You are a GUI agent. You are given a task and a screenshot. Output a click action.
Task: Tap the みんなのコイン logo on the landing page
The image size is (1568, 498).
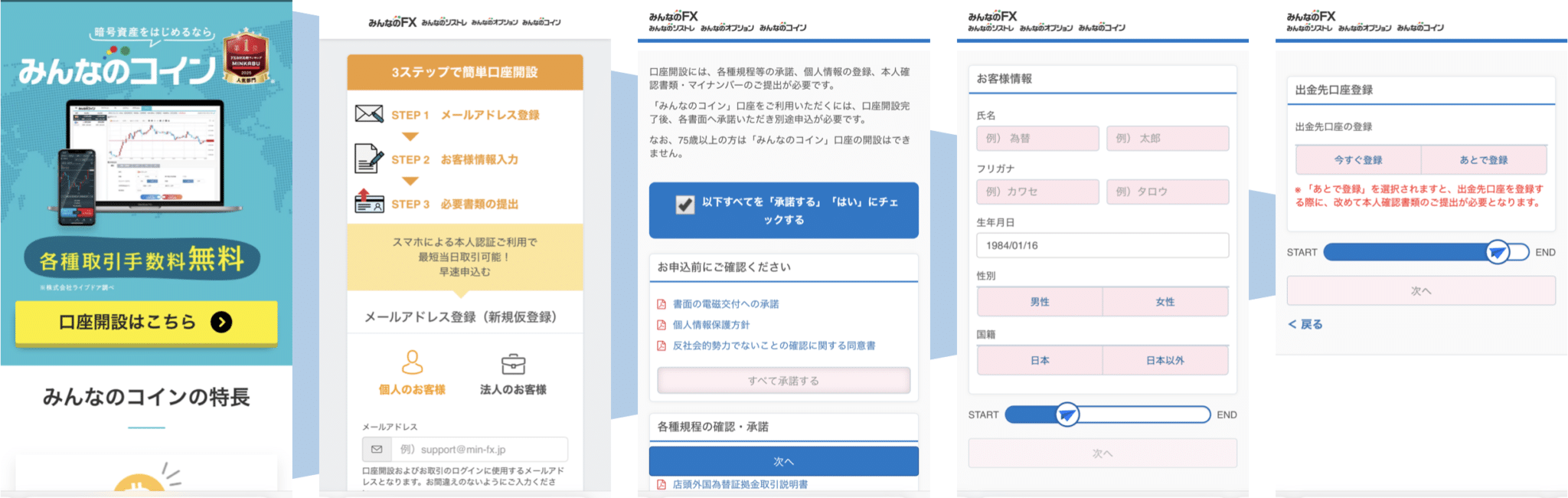[117, 69]
